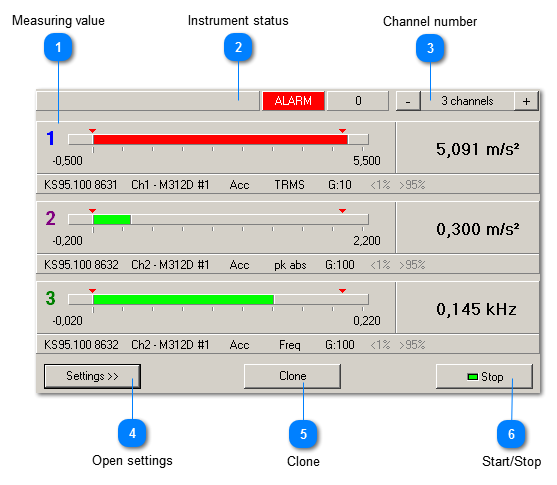Click the blue annotation marker 3
Viewport: 557px width, 485px height.
click(430, 48)
